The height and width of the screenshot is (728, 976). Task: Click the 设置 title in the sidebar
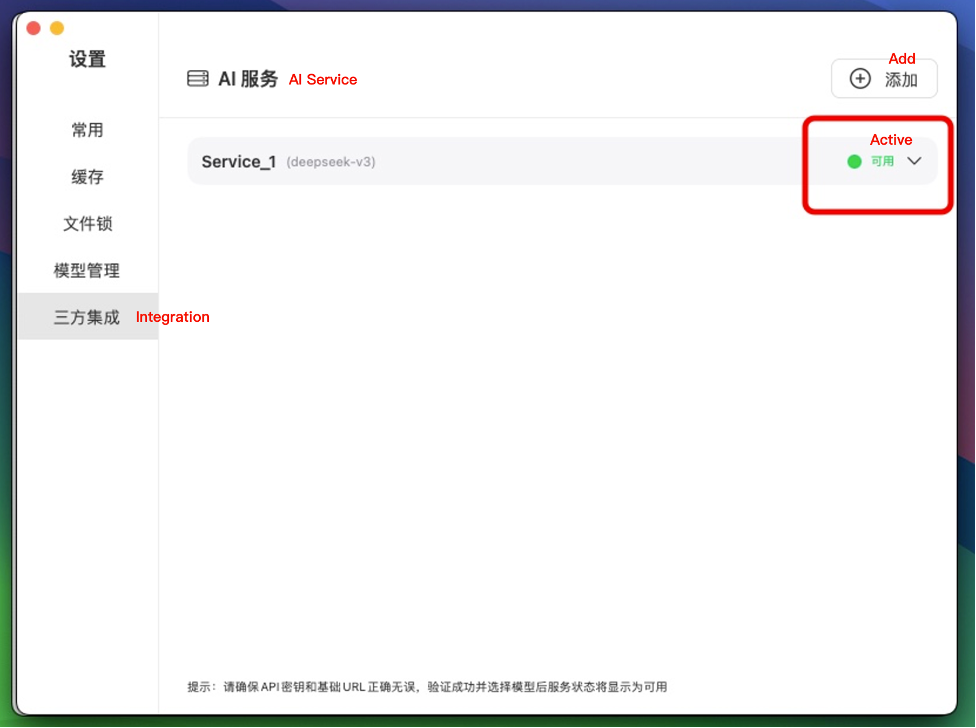87,60
